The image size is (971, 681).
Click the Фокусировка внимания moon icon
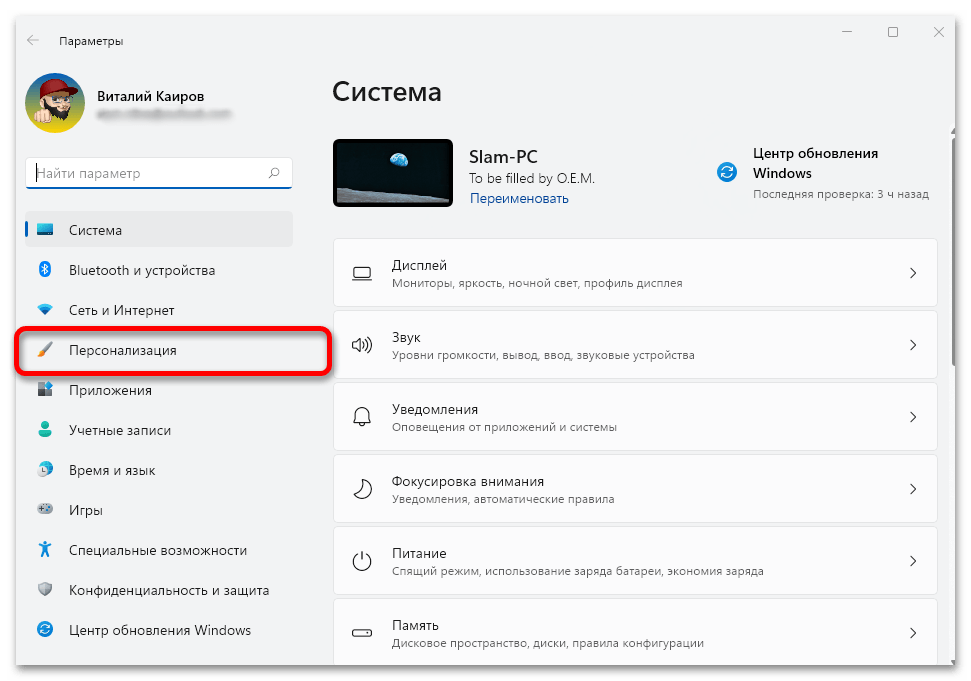(x=362, y=488)
